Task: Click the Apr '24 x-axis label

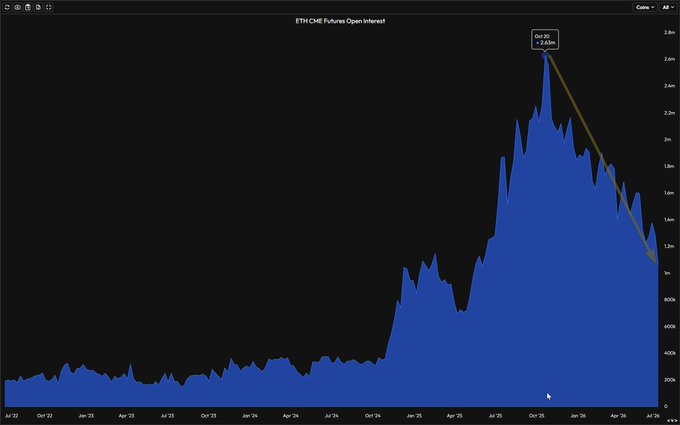Action: pyautogui.click(x=291, y=415)
